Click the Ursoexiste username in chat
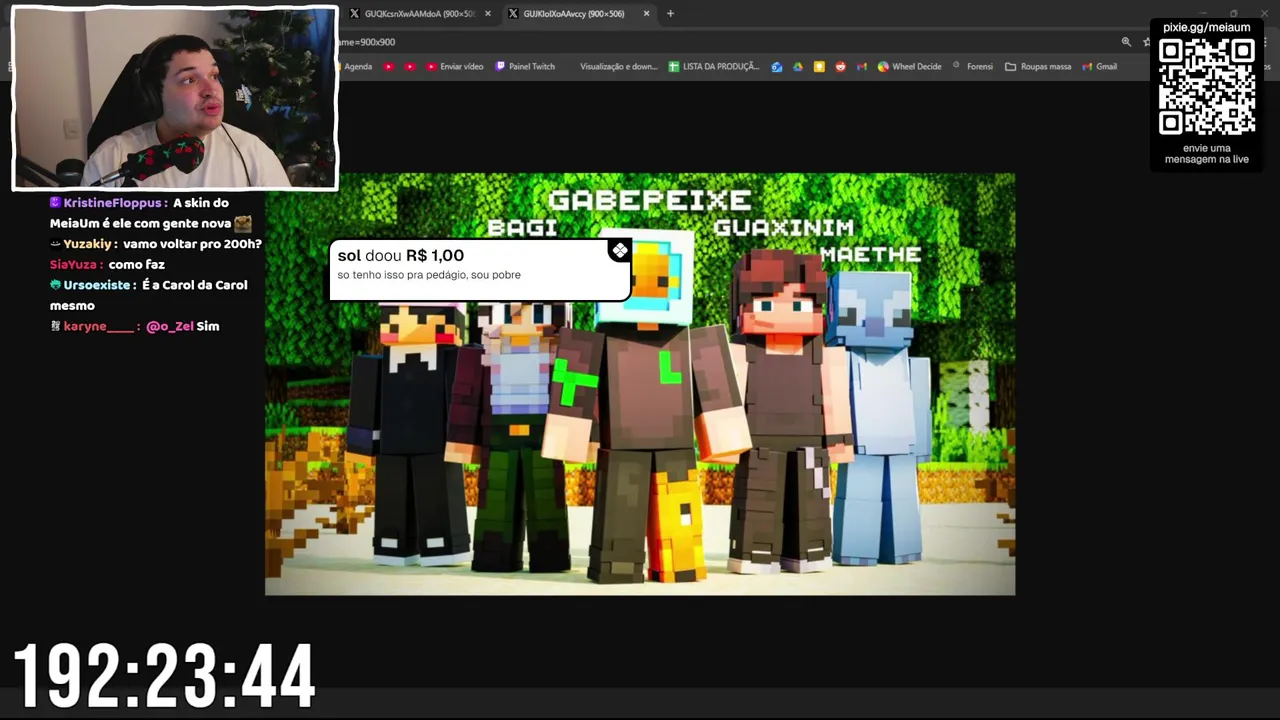 coord(96,285)
